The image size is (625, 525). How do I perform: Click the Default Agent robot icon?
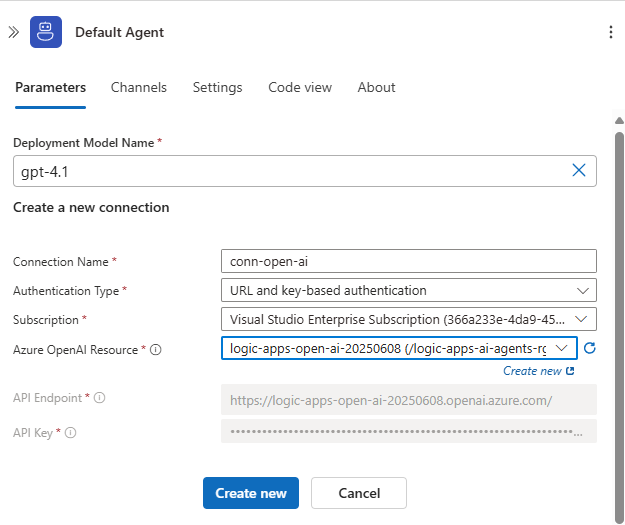click(x=46, y=32)
